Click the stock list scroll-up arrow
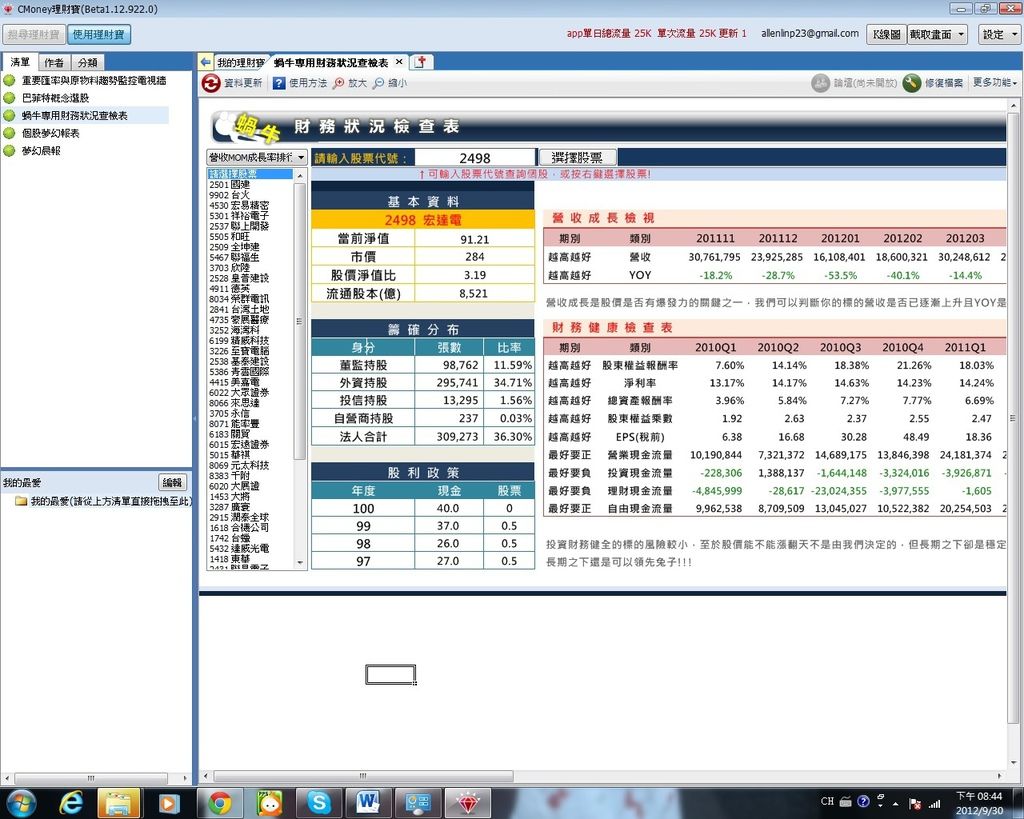Image resolution: width=1024 pixels, height=819 pixels. [300, 176]
